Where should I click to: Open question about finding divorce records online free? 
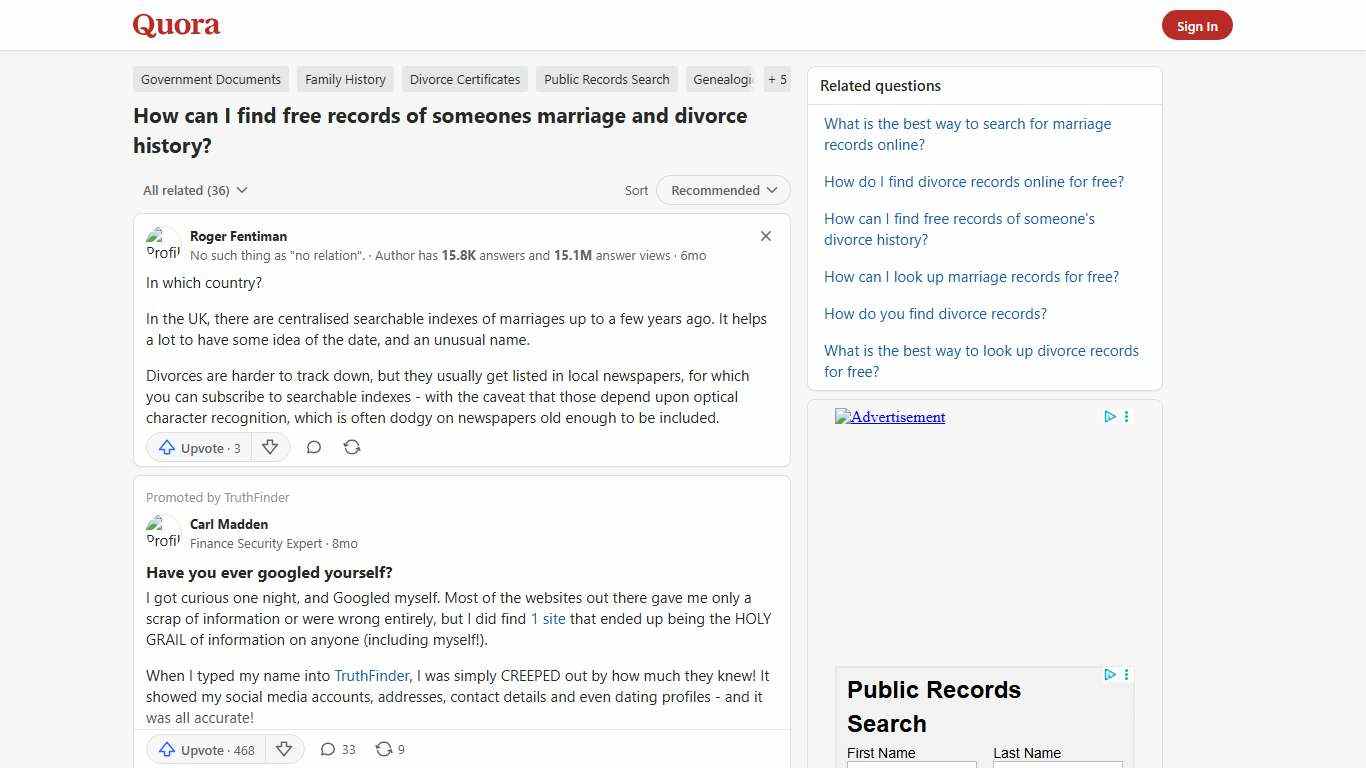coord(973,181)
